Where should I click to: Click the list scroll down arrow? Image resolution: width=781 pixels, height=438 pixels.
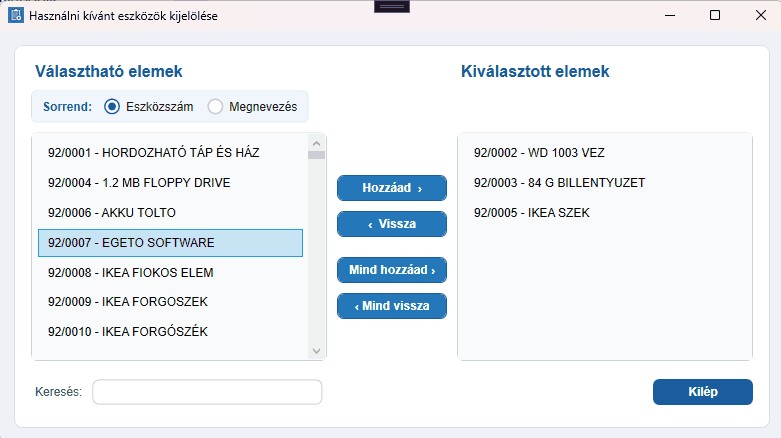(x=316, y=351)
